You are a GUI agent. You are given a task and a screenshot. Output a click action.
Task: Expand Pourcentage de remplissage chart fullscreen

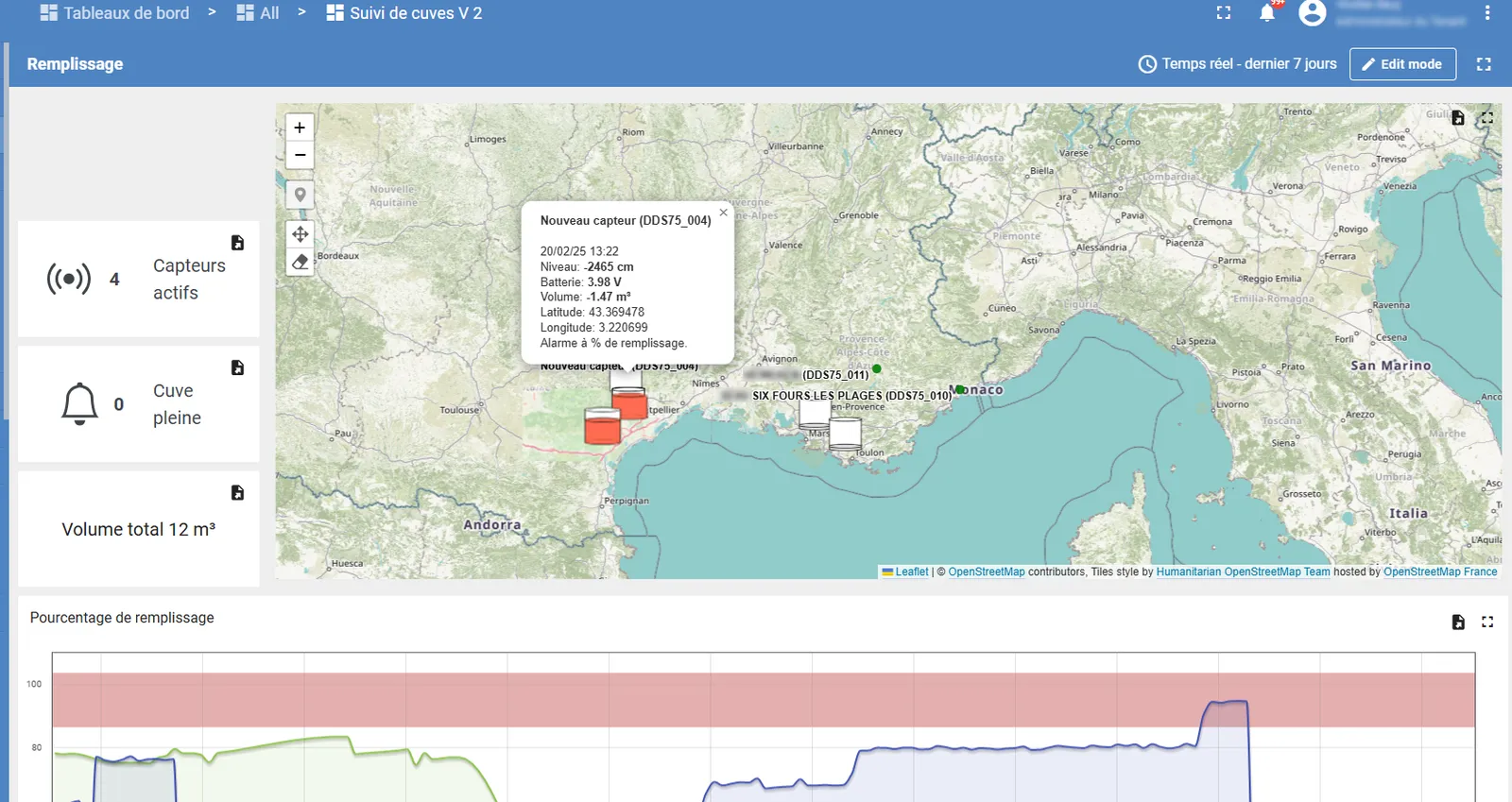coord(1486,622)
